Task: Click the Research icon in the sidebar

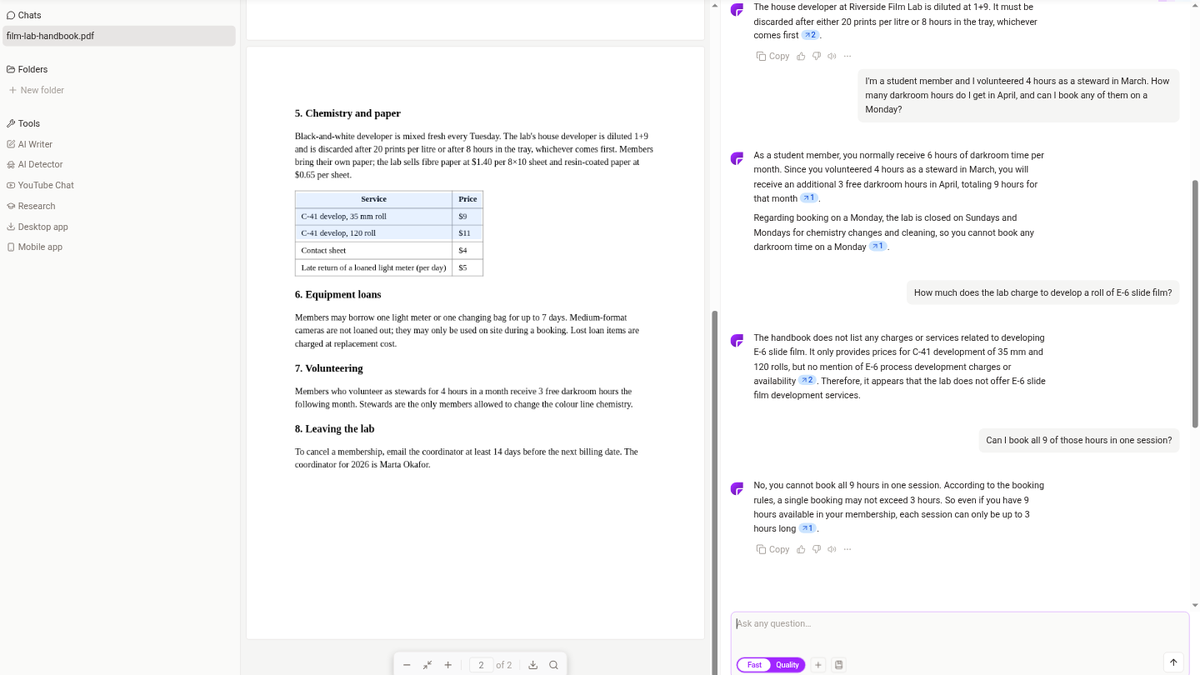Action: [10, 206]
